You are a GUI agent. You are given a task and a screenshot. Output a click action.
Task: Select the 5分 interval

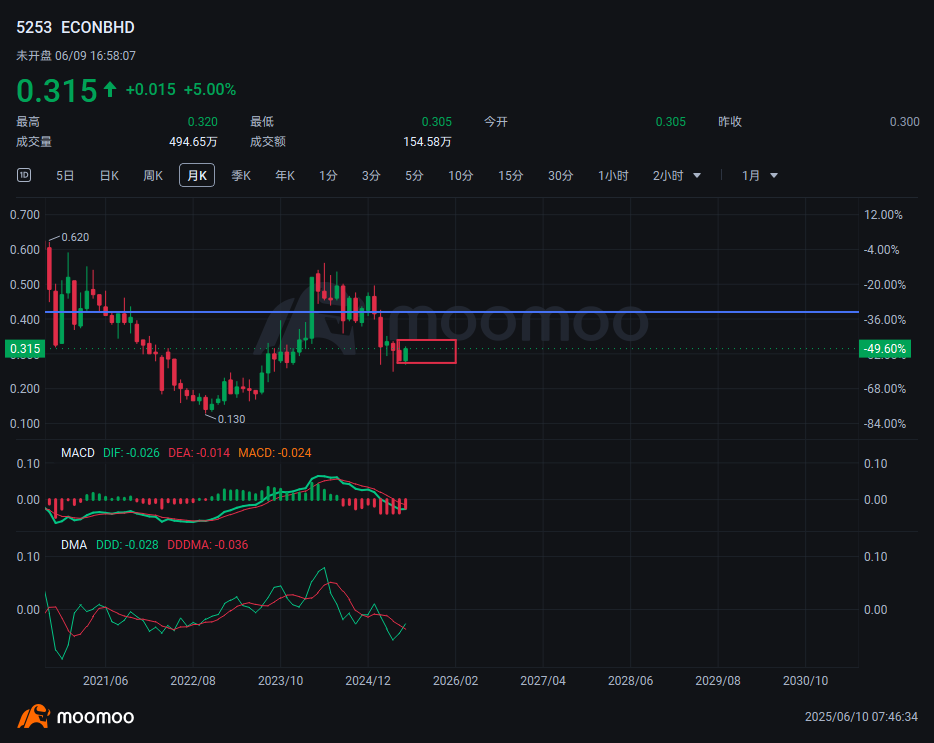point(415,176)
